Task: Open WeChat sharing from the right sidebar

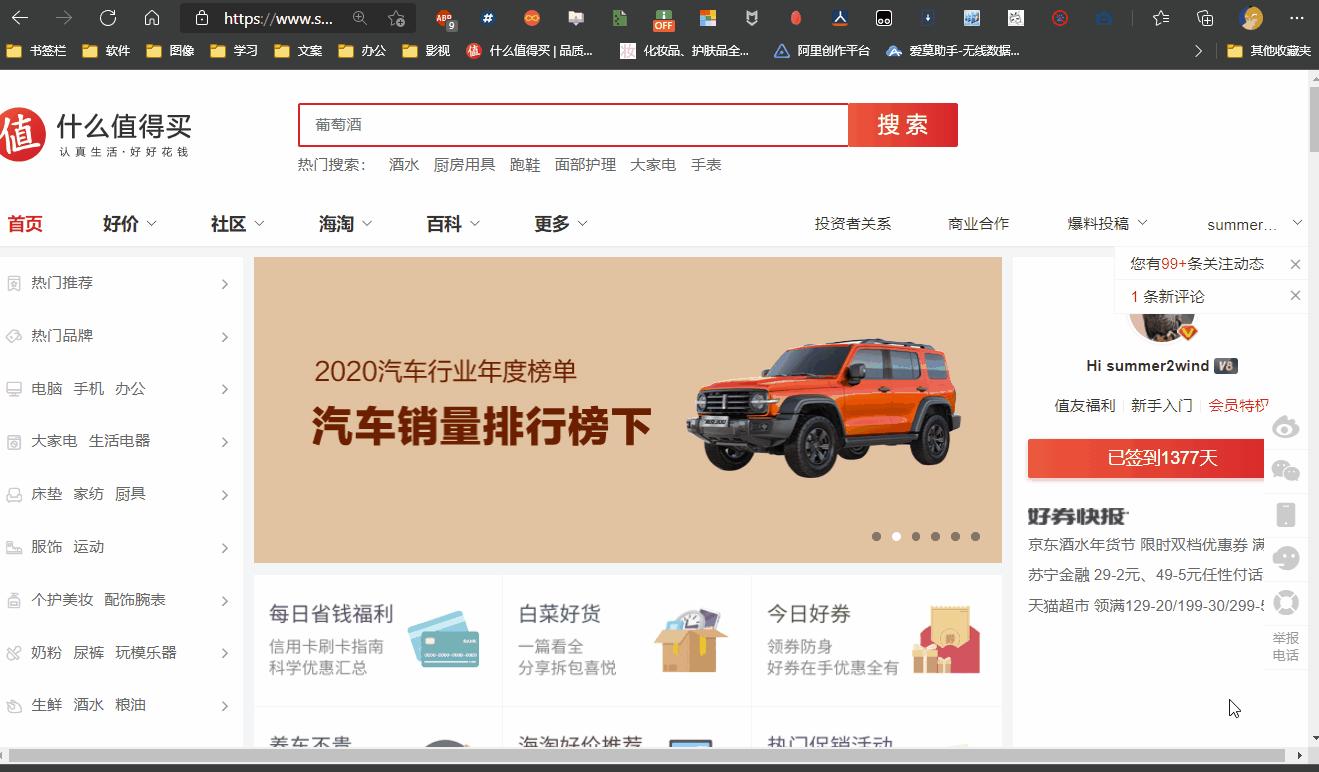Action: pyautogui.click(x=1286, y=470)
